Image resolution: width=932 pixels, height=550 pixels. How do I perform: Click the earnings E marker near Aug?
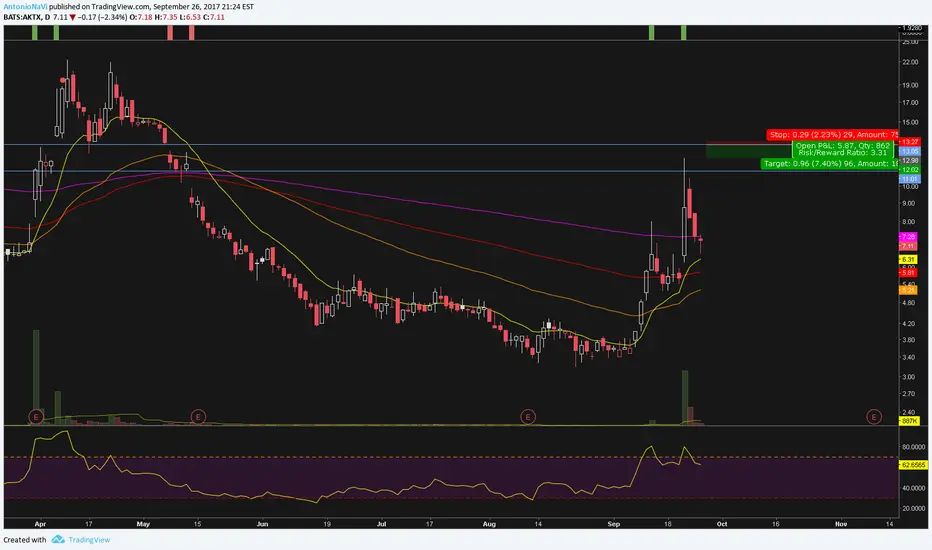(527, 417)
